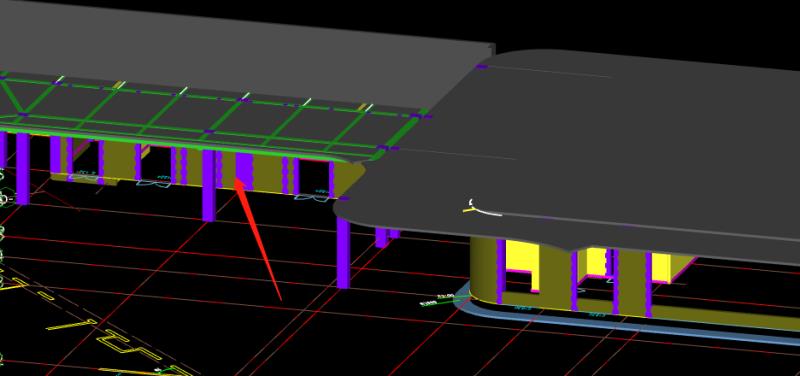Image resolution: width=800 pixels, height=376 pixels.
Task: Select the tall purple column below the green beam
Action: (209, 185)
